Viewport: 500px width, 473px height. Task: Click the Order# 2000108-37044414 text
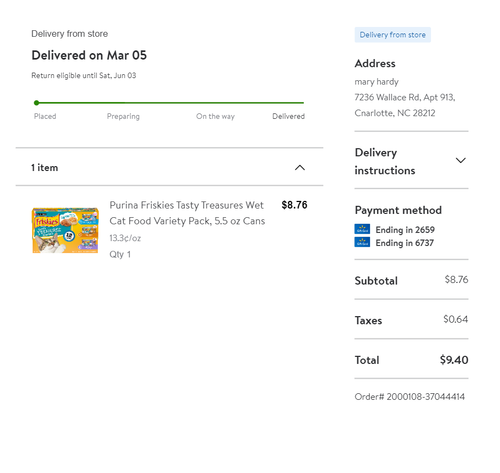[409, 397]
